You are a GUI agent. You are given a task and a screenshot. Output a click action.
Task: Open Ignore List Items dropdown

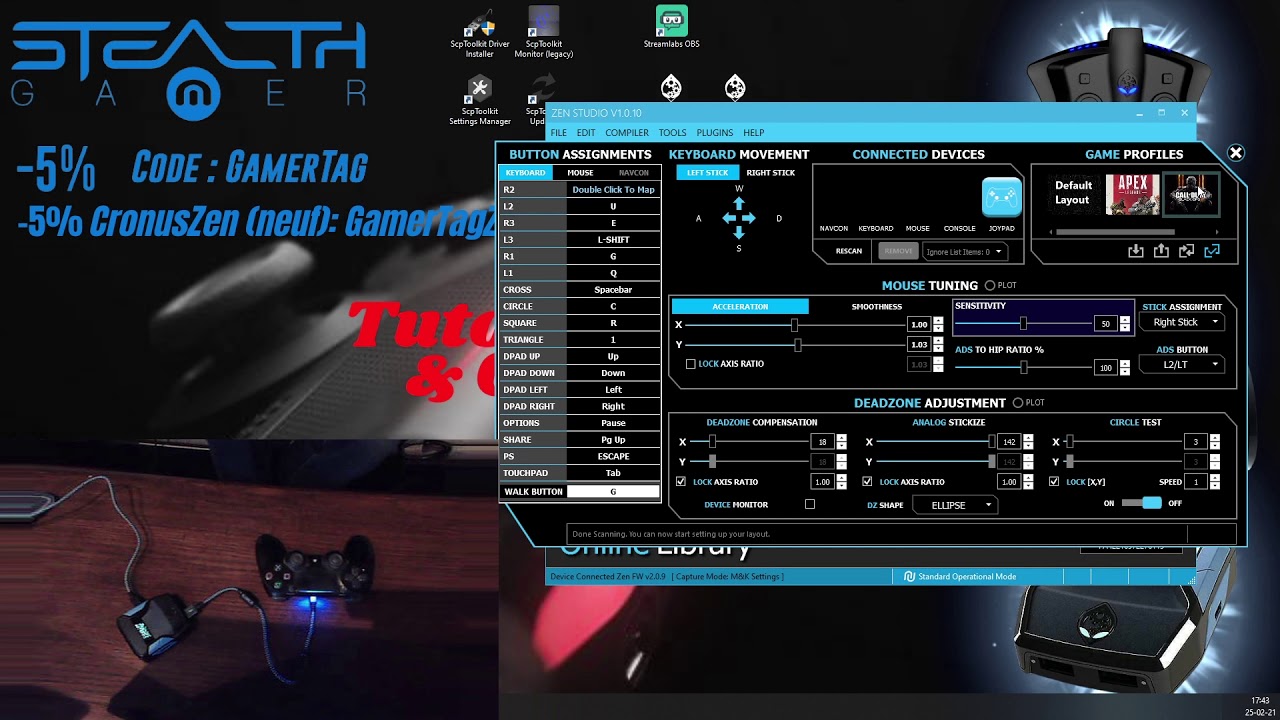[x=965, y=252]
